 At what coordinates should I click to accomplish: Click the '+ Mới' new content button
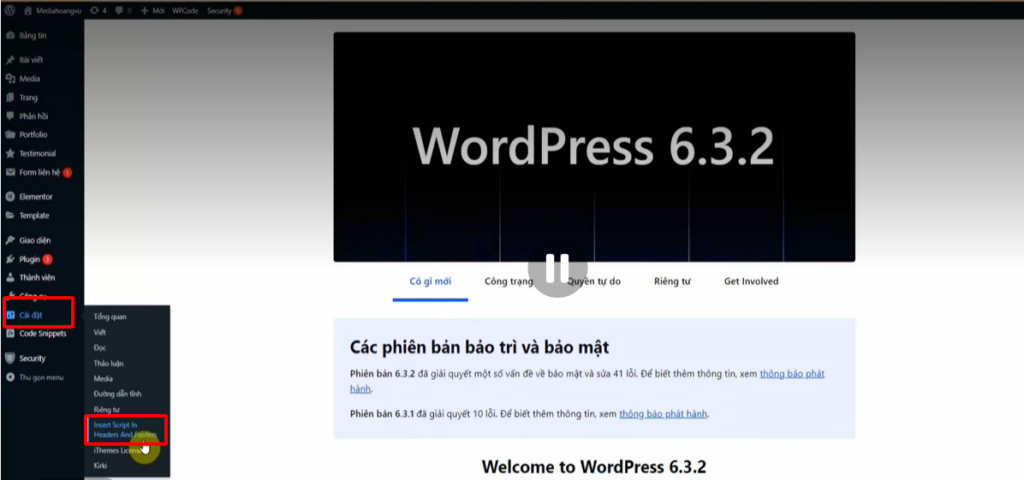pyautogui.click(x=152, y=10)
